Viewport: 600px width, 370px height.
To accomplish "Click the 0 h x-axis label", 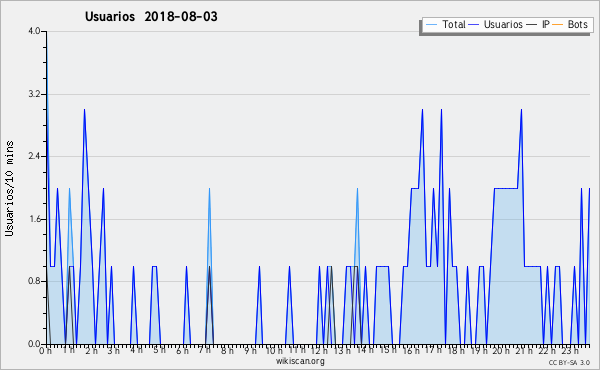I will pyautogui.click(x=46, y=350).
